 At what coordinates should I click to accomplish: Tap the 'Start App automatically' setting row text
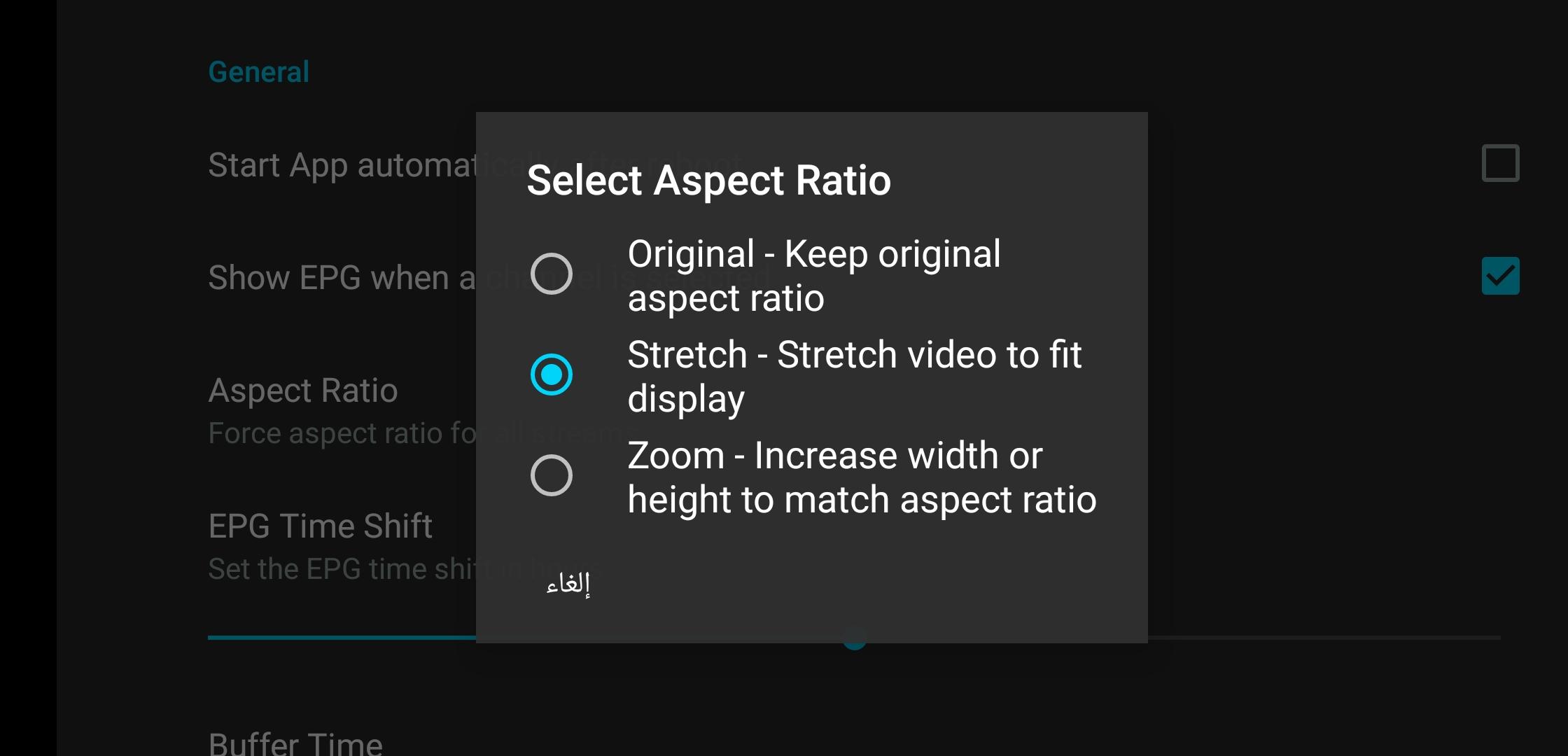[342, 166]
